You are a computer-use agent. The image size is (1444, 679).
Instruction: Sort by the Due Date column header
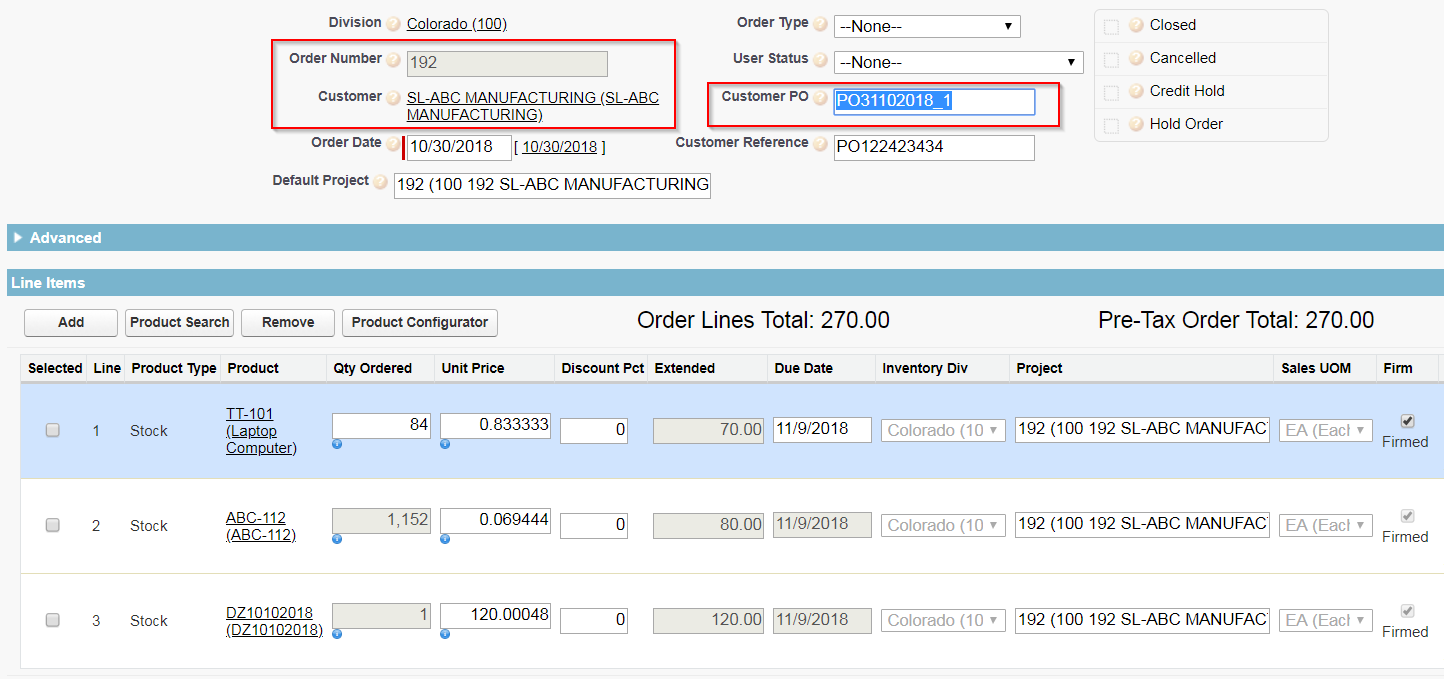[803, 368]
